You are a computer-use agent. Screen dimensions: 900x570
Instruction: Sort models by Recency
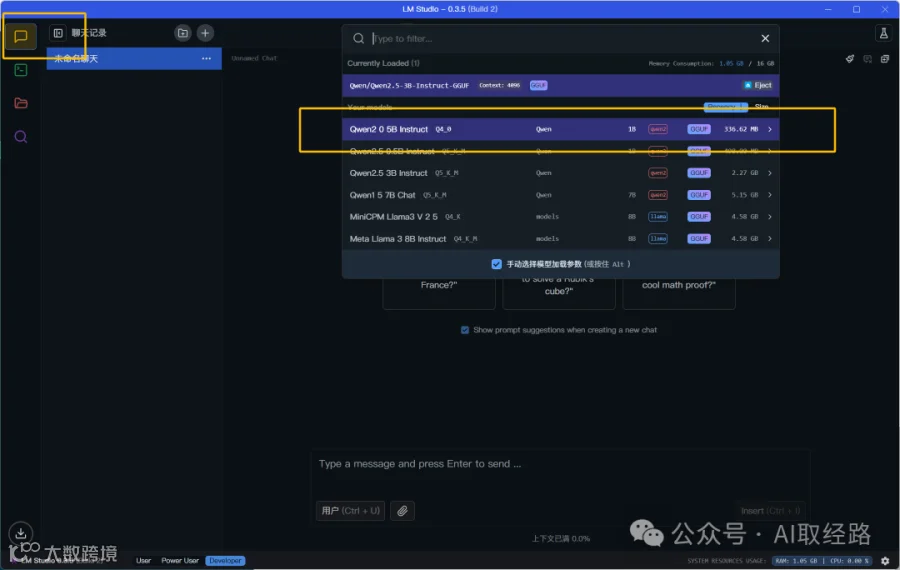pyautogui.click(x=725, y=107)
